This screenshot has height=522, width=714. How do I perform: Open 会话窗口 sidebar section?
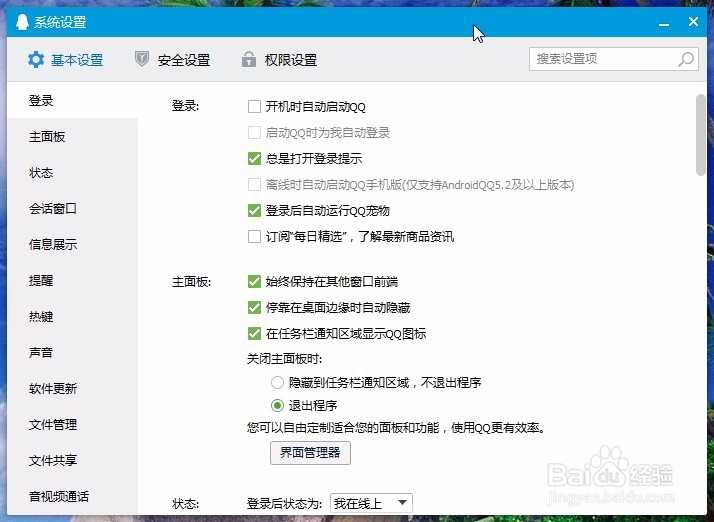(x=72, y=208)
